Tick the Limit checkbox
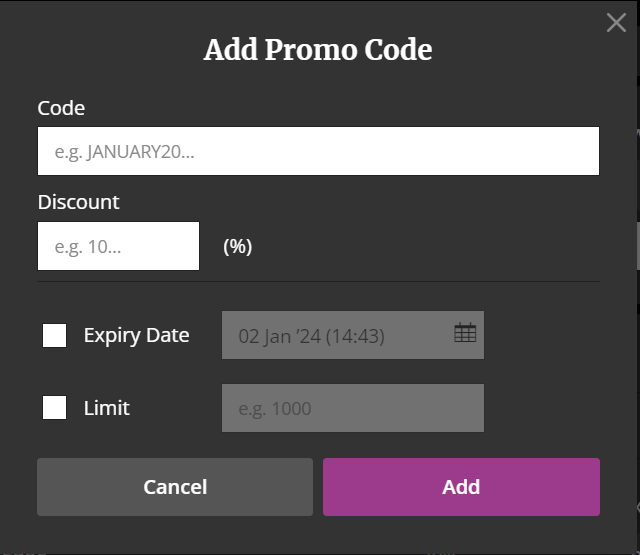 point(54,407)
